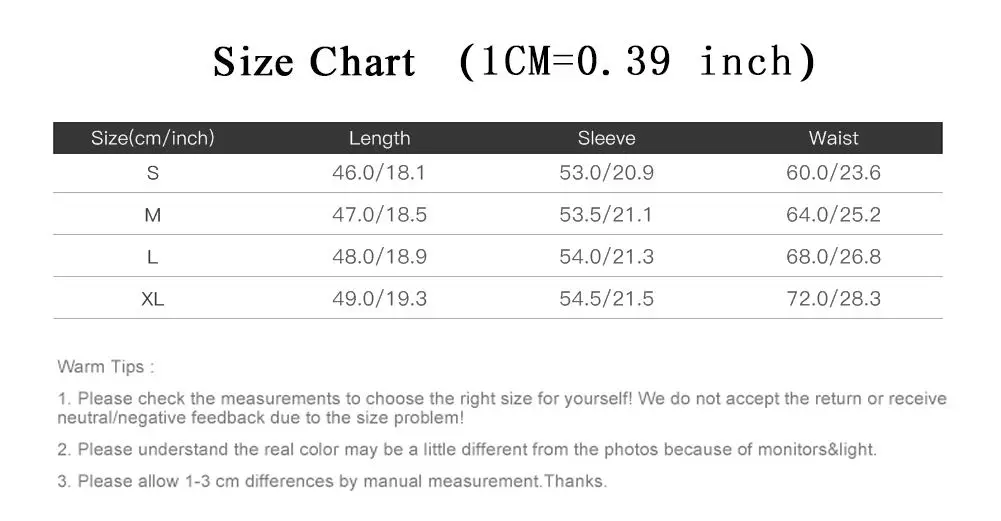1001x521 pixels.
Task: Click the 46.0/18.1 length cell
Action: click(379, 172)
